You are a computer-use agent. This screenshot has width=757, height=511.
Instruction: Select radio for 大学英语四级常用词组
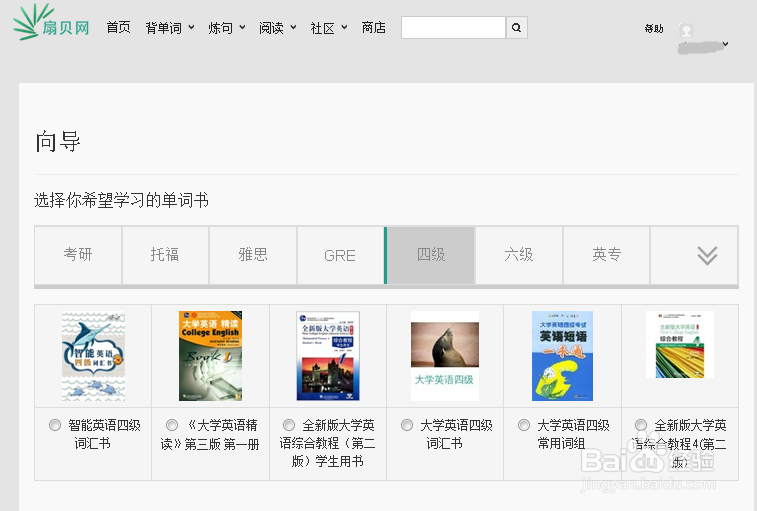point(524,425)
